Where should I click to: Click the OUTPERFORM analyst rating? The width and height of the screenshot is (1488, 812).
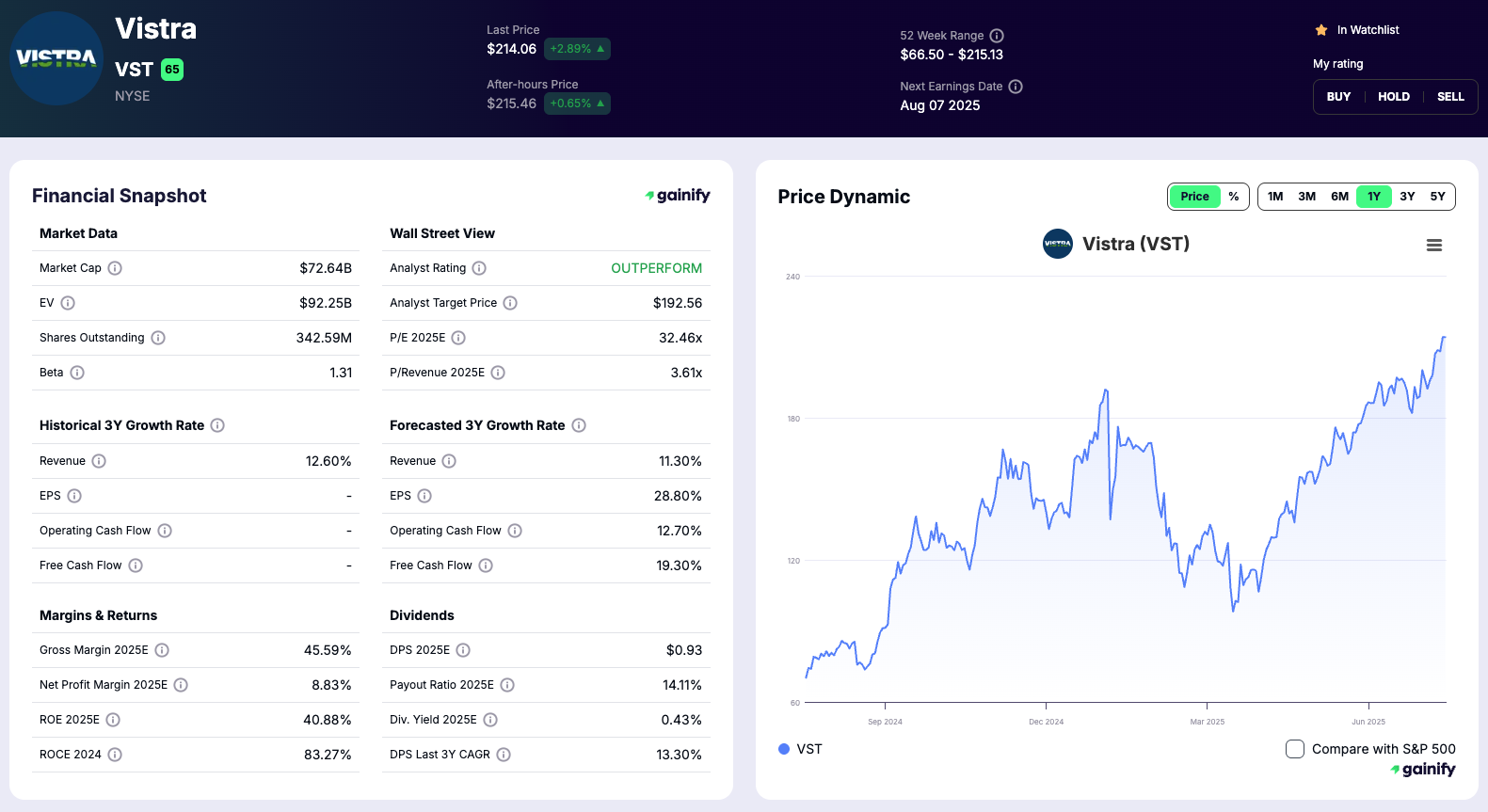pos(657,268)
